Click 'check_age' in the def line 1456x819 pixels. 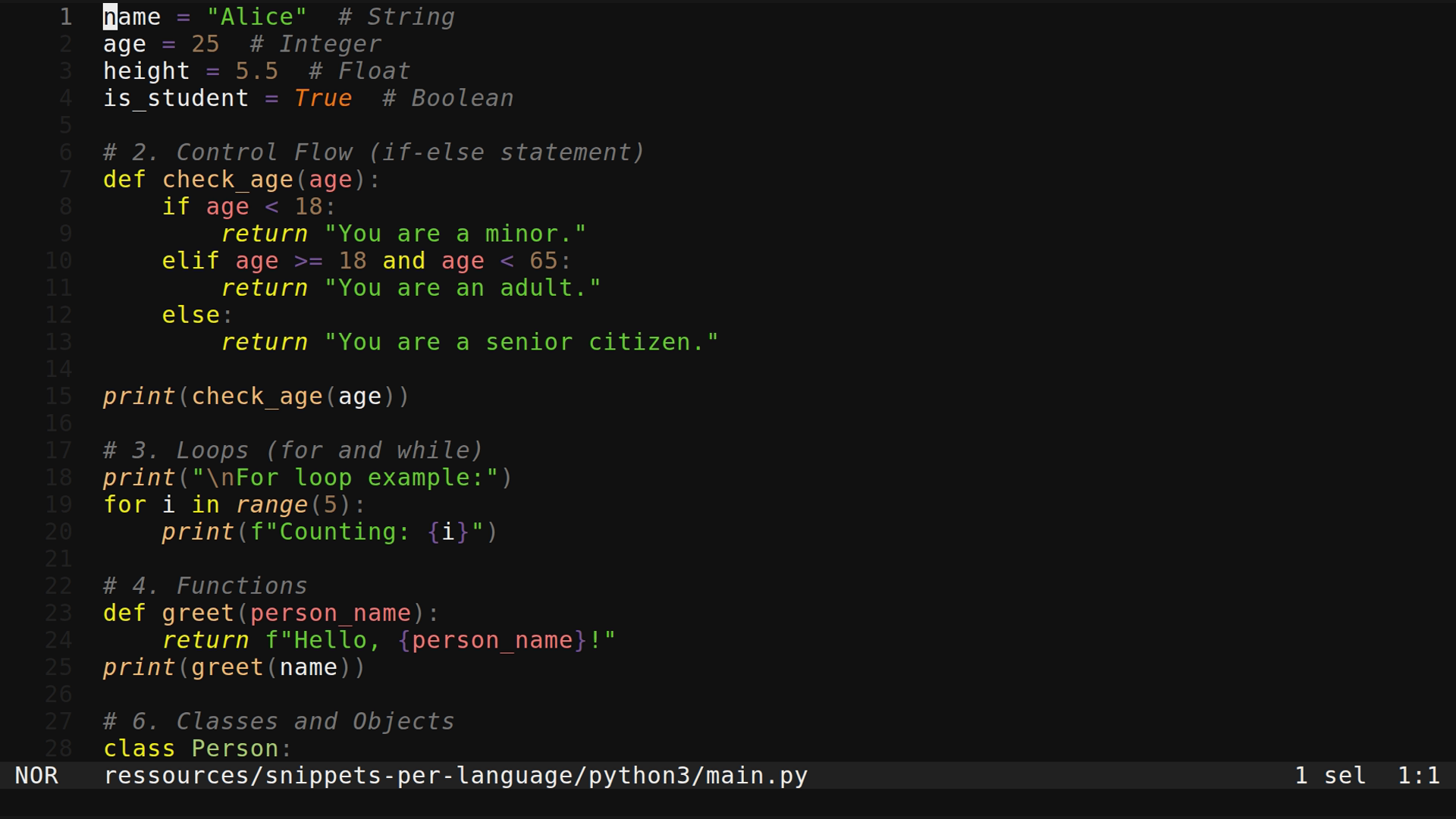click(x=227, y=180)
